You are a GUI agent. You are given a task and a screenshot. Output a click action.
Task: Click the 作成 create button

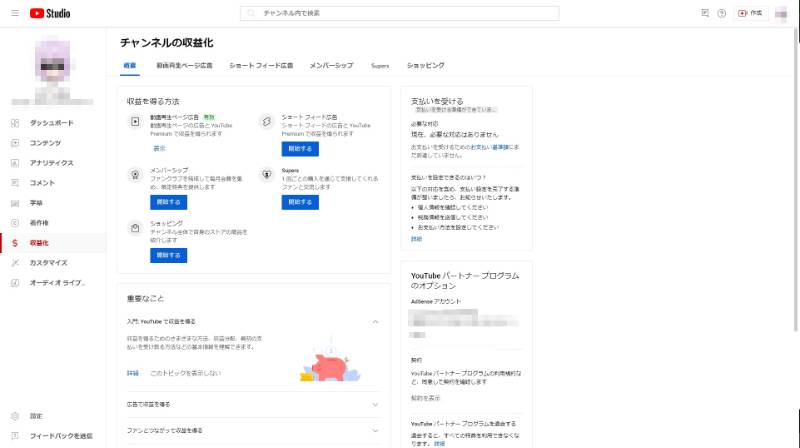click(751, 13)
